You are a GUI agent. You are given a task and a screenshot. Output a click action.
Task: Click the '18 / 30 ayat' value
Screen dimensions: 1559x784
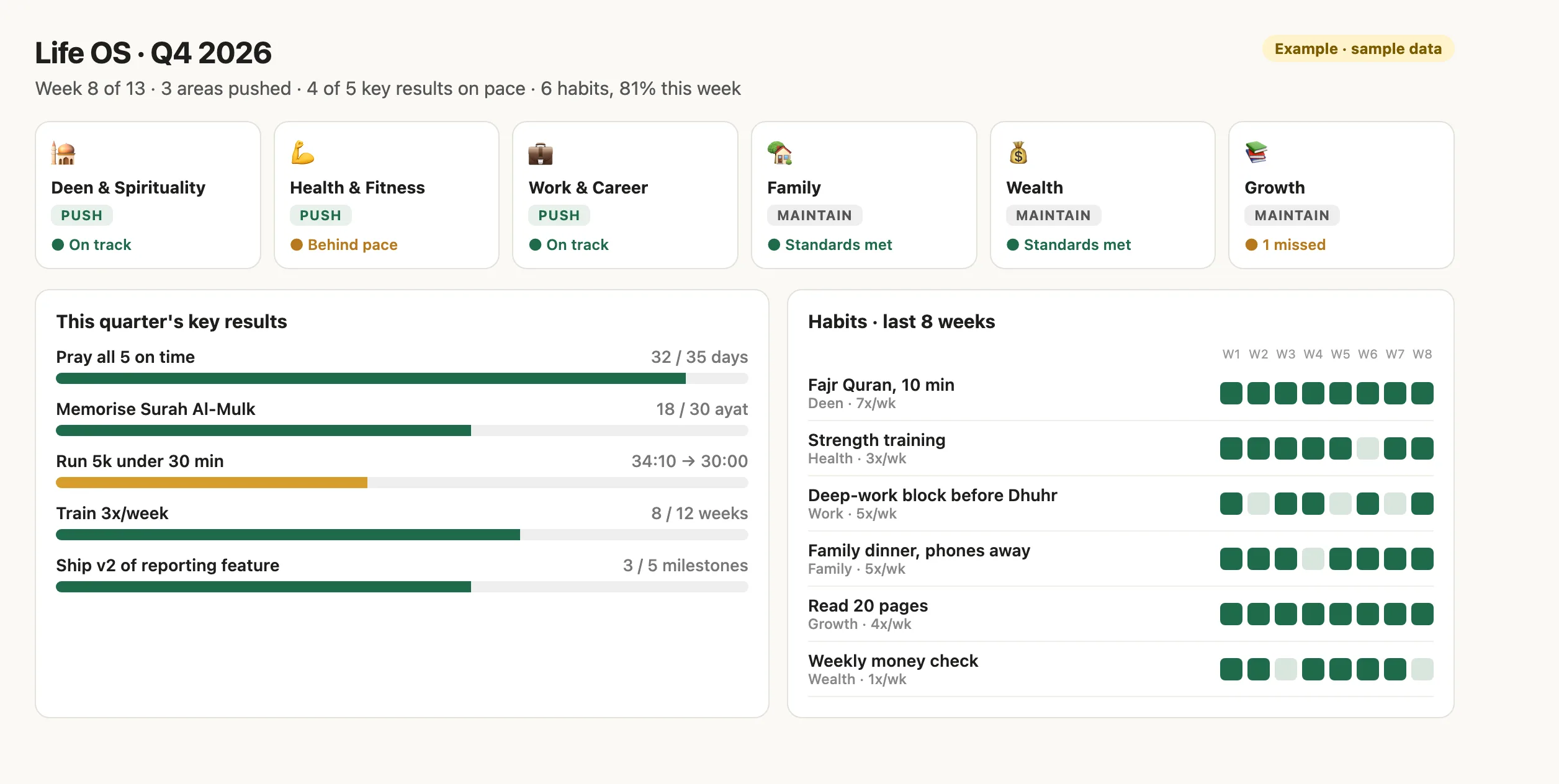tap(702, 409)
